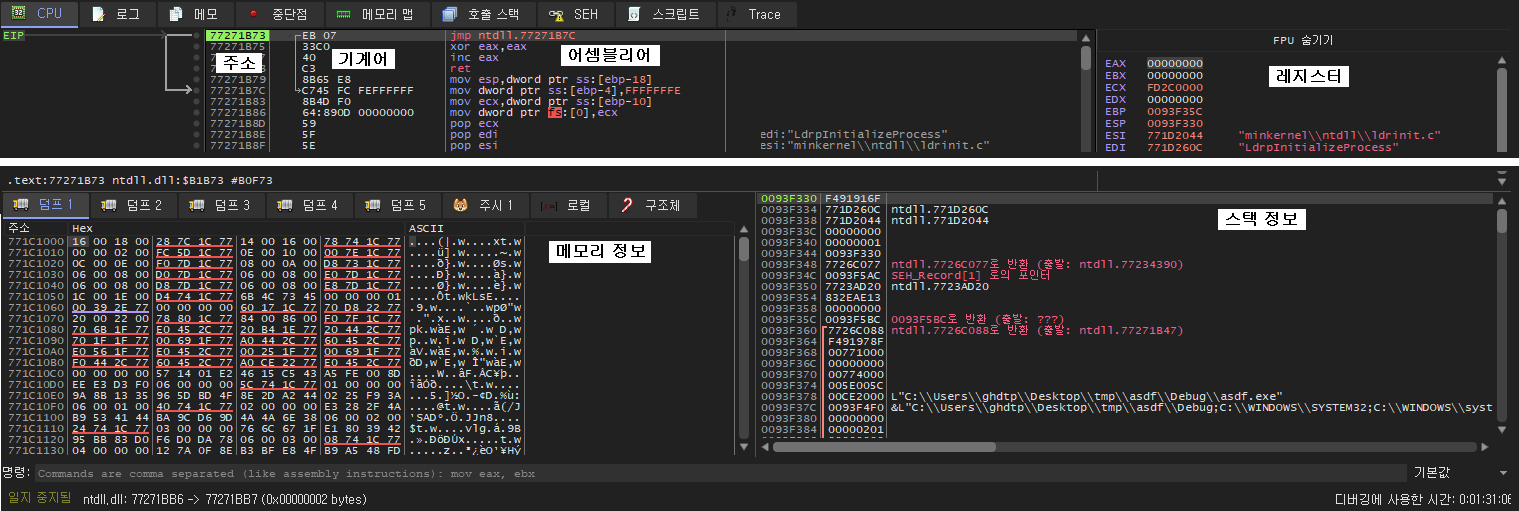Click the registers panel vertical scrollbar
The height and width of the screenshot is (511, 1519).
[1500, 103]
